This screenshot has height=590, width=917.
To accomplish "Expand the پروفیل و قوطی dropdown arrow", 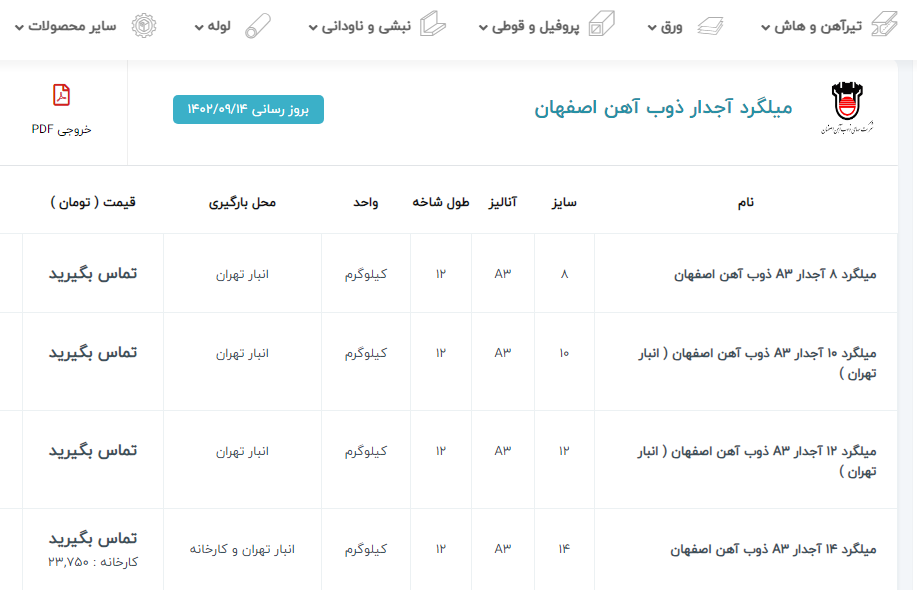I will [x=483, y=27].
